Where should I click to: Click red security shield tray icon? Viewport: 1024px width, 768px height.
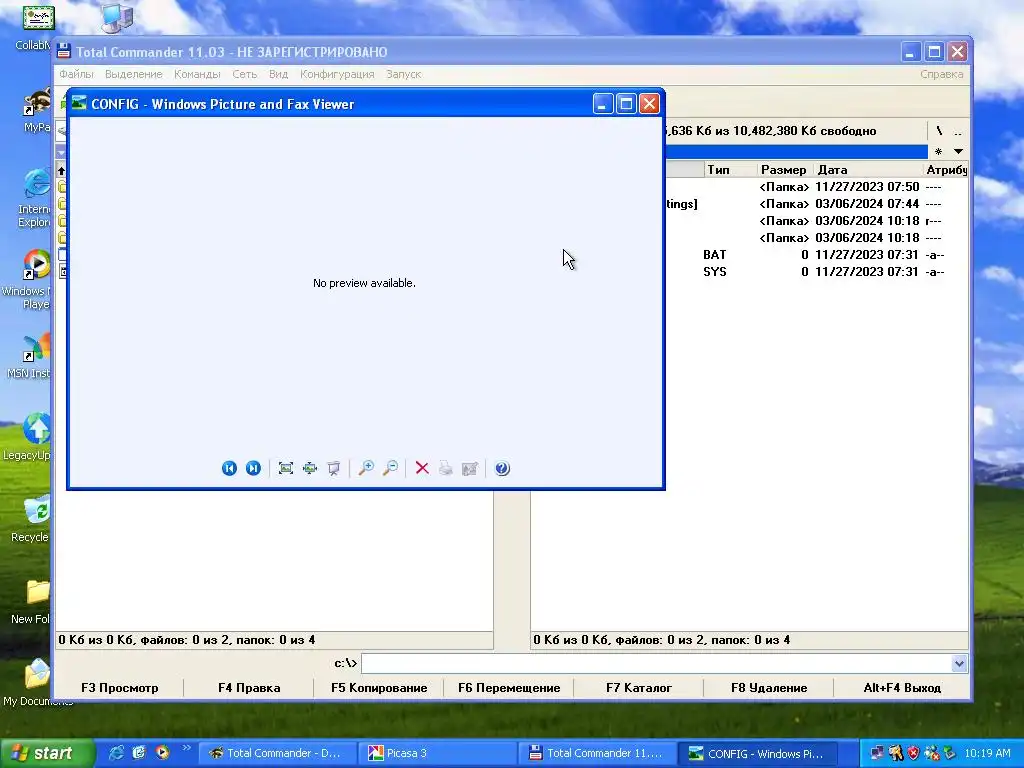click(x=914, y=753)
